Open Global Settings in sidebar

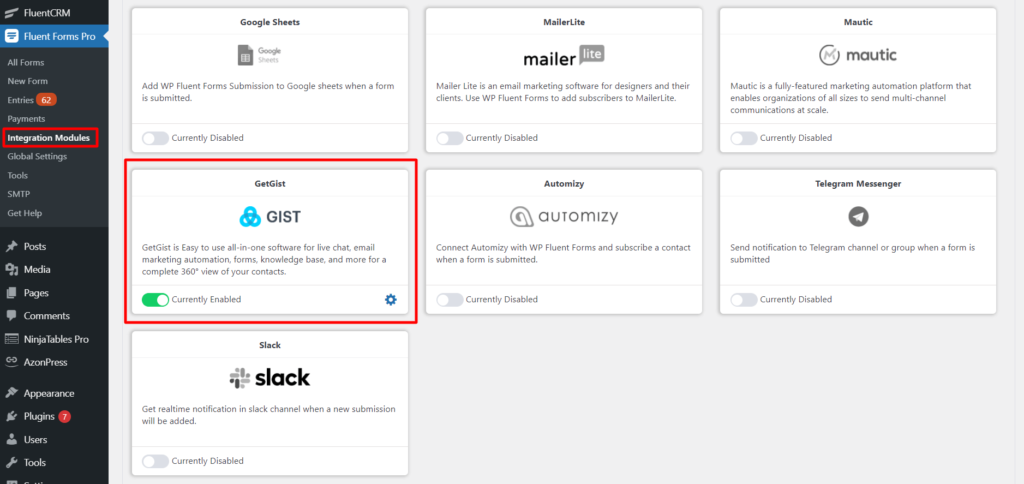pos(37,157)
